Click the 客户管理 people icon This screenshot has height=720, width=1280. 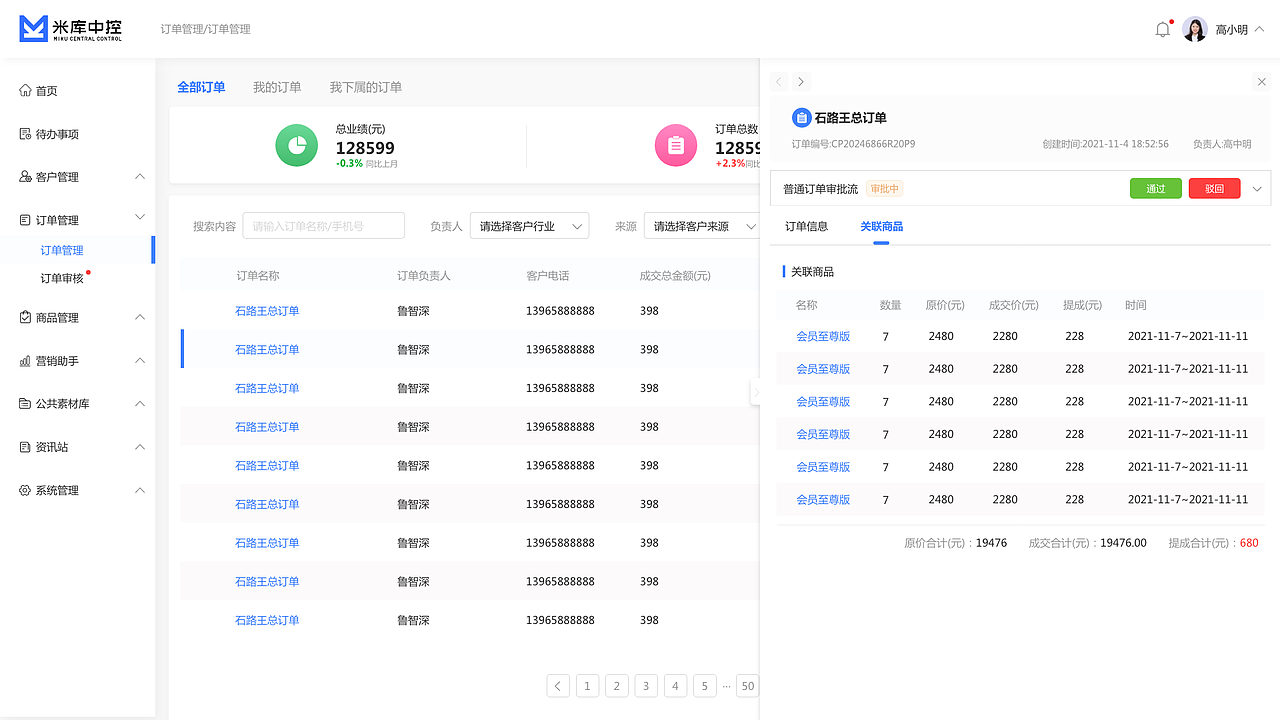coord(25,177)
